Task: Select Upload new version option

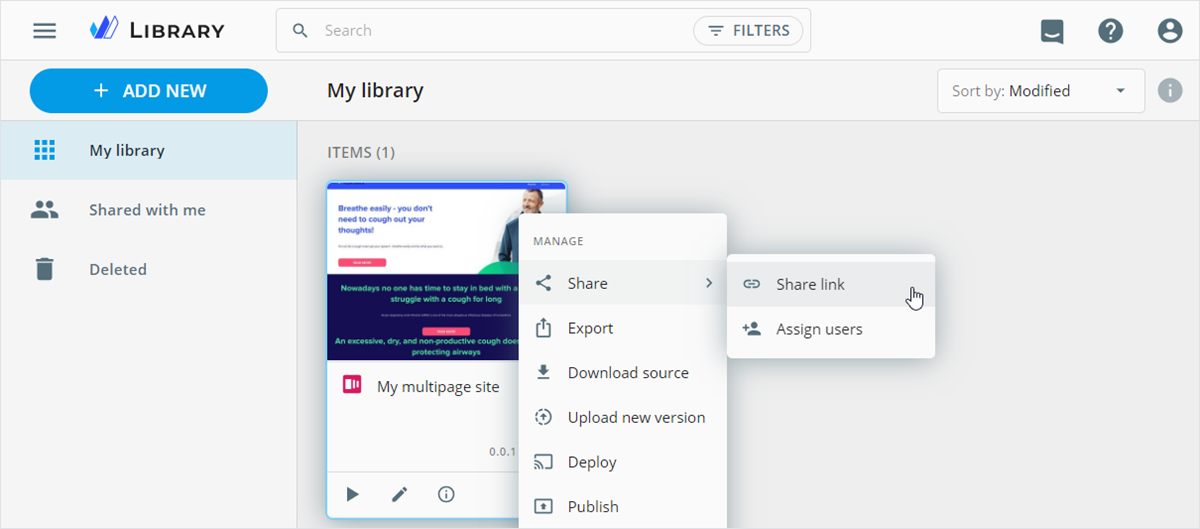Action: pyautogui.click(x=636, y=418)
